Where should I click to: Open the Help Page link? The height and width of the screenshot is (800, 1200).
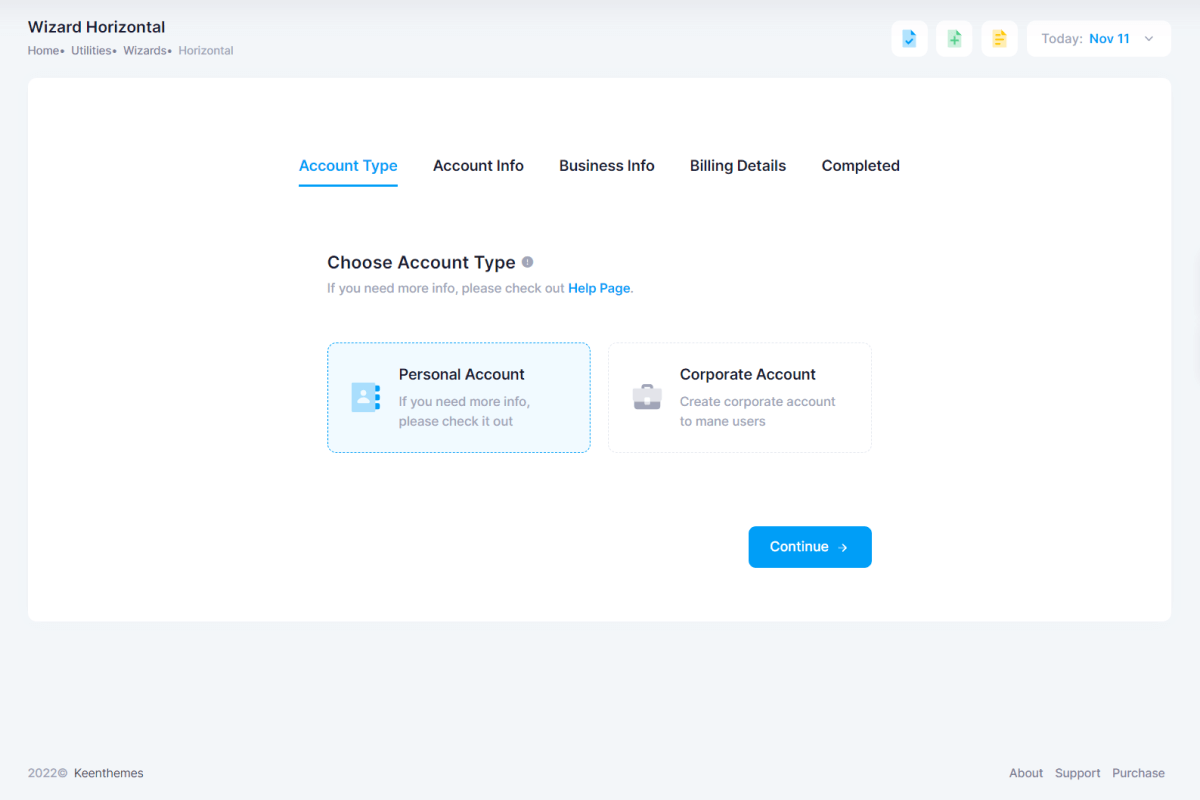tap(599, 288)
